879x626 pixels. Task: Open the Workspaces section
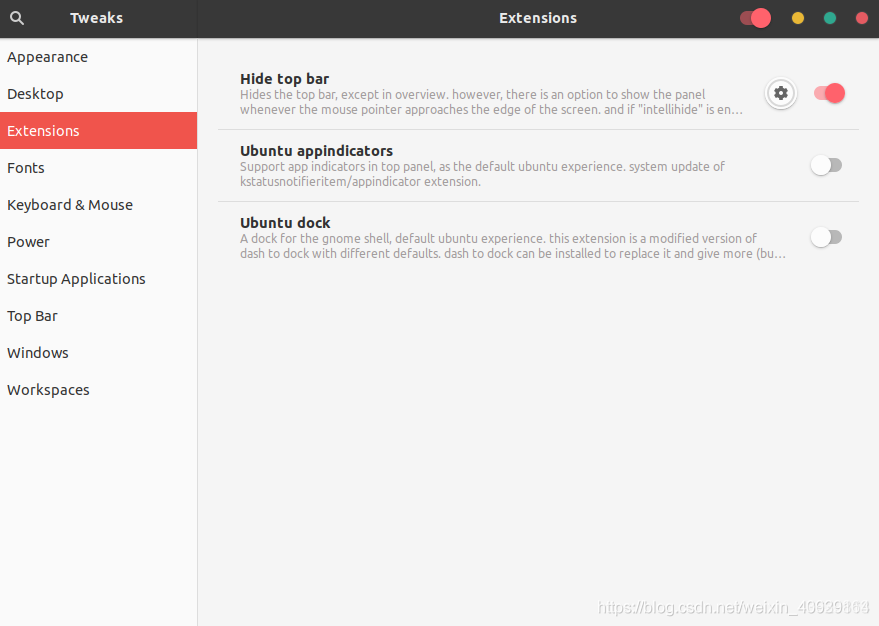click(99, 389)
